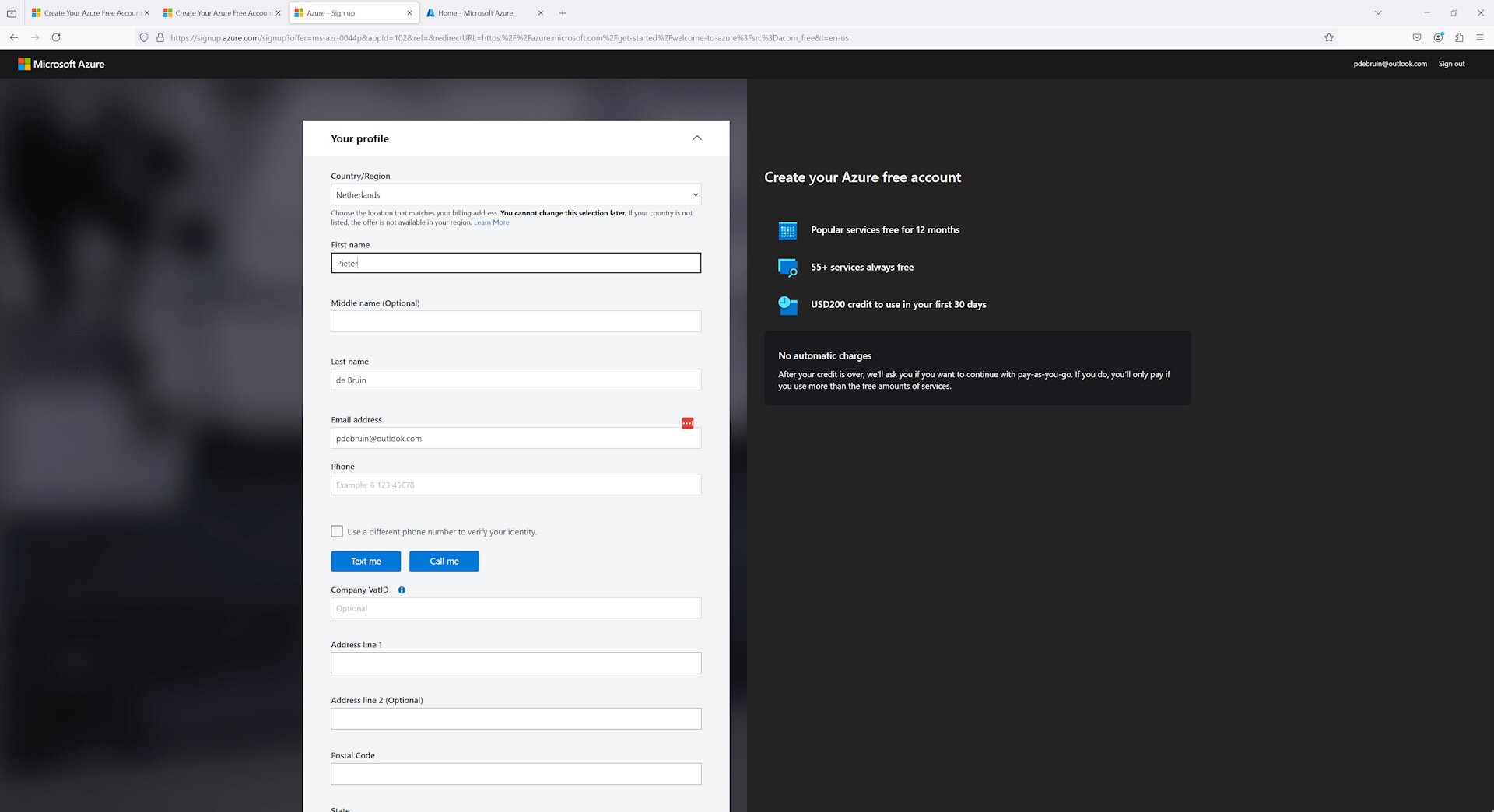This screenshot has width=1494, height=812.
Task: Open the Firefox account icon
Action: point(1437,37)
